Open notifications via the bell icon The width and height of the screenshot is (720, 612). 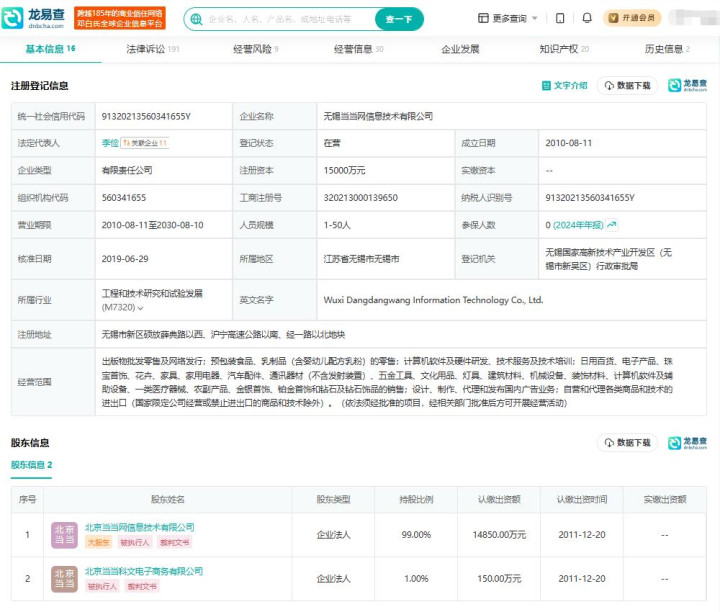coord(586,18)
